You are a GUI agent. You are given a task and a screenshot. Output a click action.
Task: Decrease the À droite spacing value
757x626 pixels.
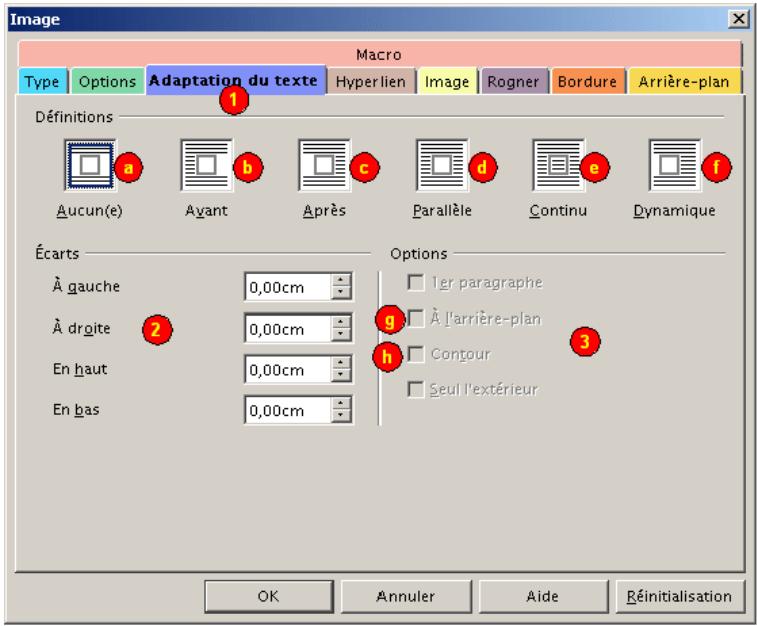[341, 334]
